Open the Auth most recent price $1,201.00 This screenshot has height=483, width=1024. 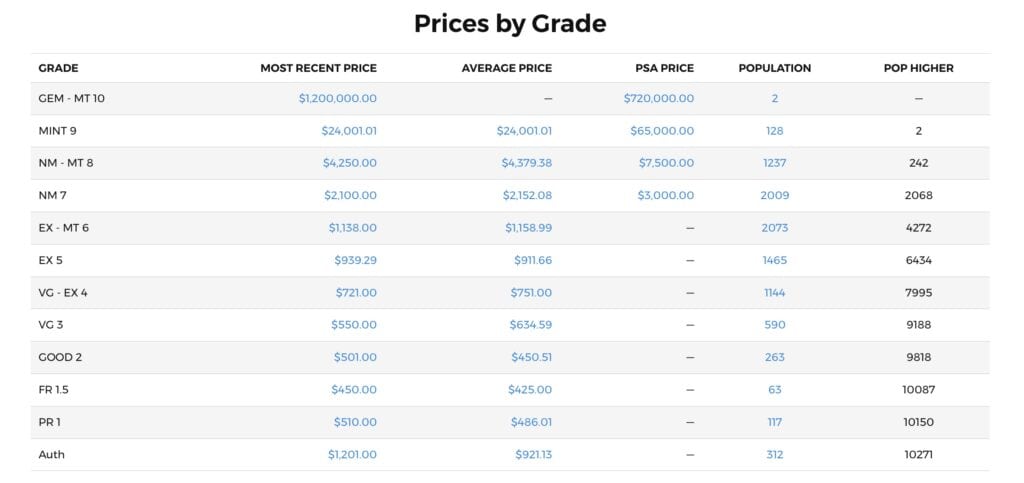[x=352, y=454]
